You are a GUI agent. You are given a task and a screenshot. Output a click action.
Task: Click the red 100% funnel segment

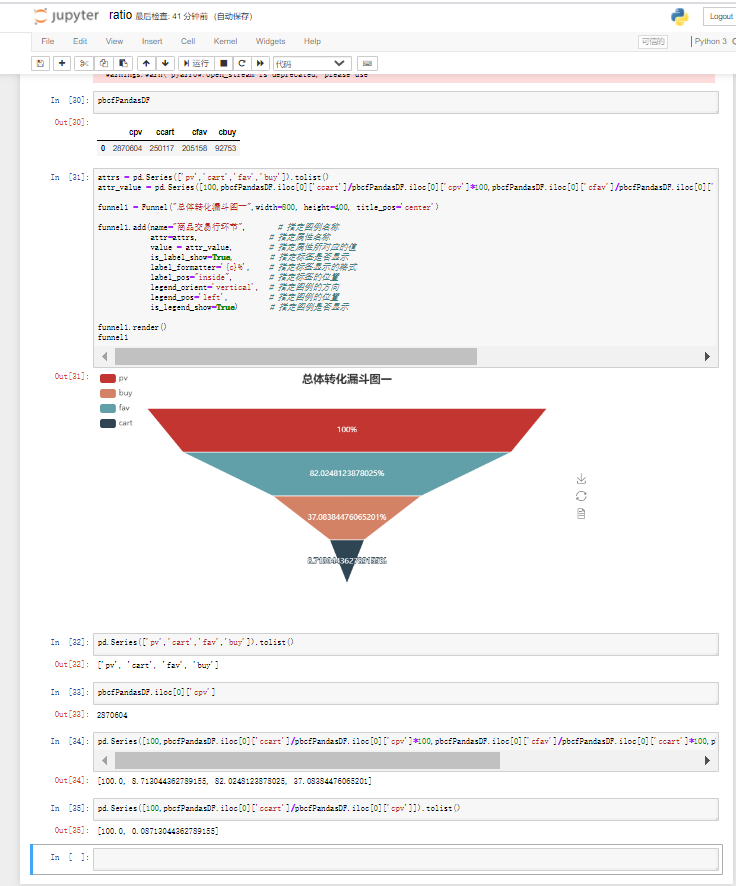347,430
